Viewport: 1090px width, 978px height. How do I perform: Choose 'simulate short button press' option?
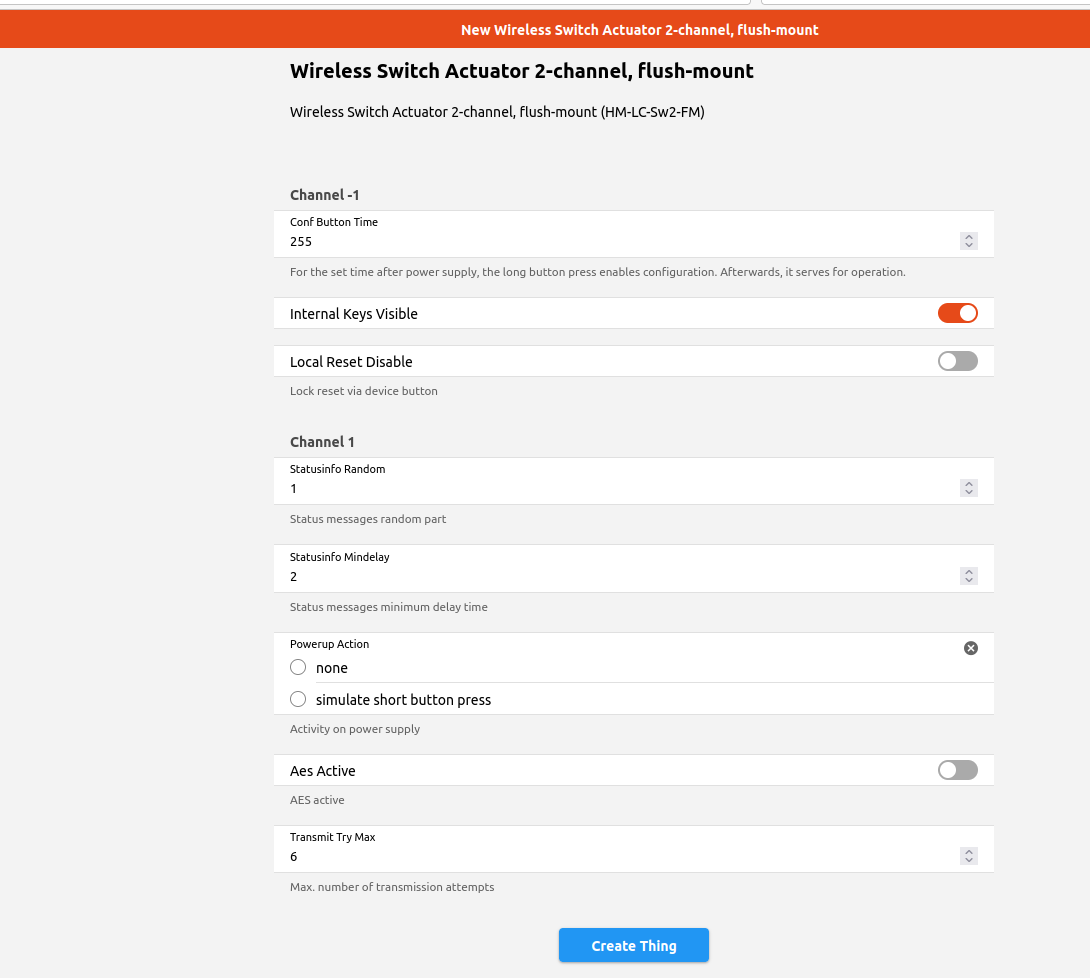point(298,700)
